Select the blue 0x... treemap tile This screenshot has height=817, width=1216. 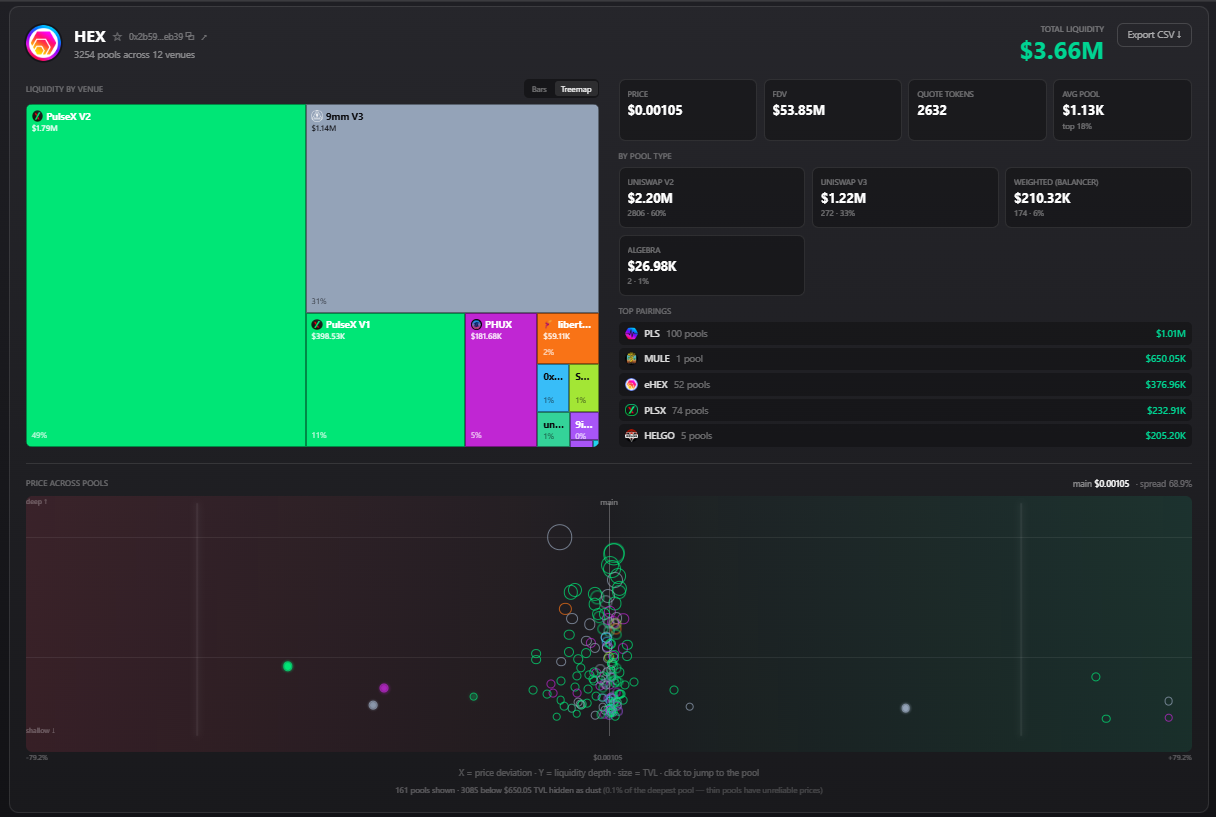coord(553,388)
